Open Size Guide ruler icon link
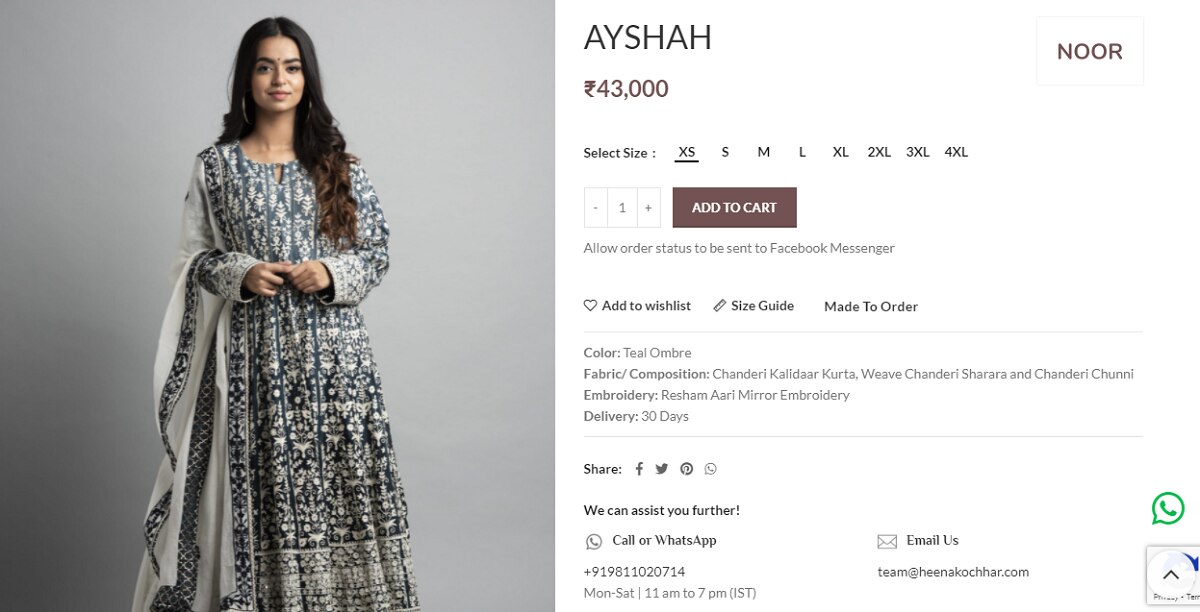The width and height of the screenshot is (1200, 612). pyautogui.click(x=720, y=305)
